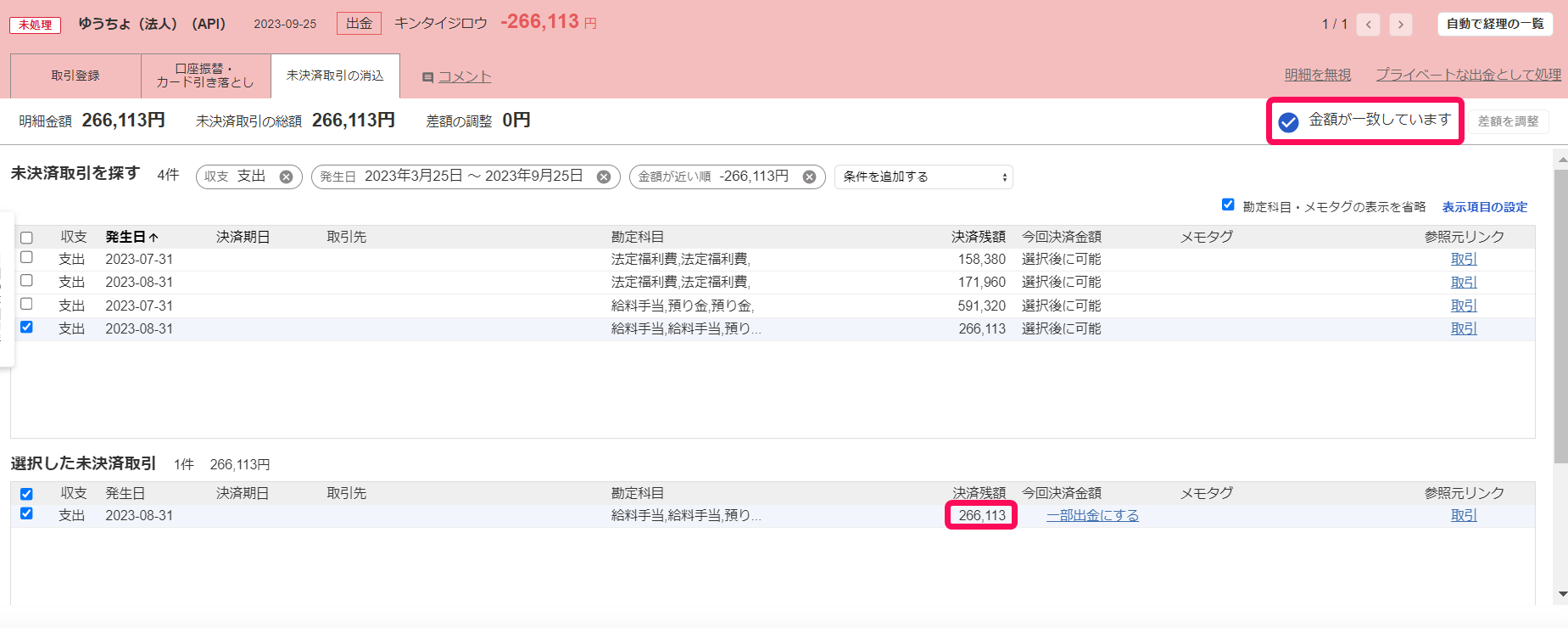
Task: Toggle 勘定科目・メモタグの表示を省略 checkbox
Action: (x=1228, y=205)
